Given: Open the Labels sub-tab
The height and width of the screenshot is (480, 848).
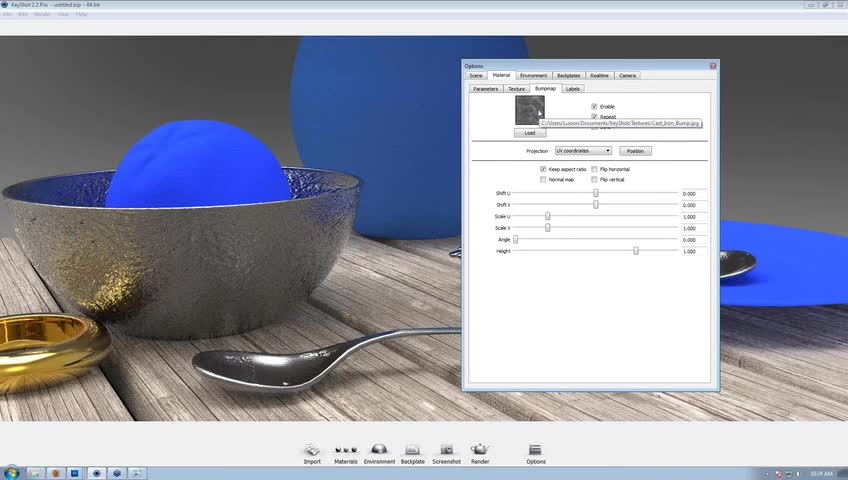Looking at the screenshot, I should [x=573, y=89].
